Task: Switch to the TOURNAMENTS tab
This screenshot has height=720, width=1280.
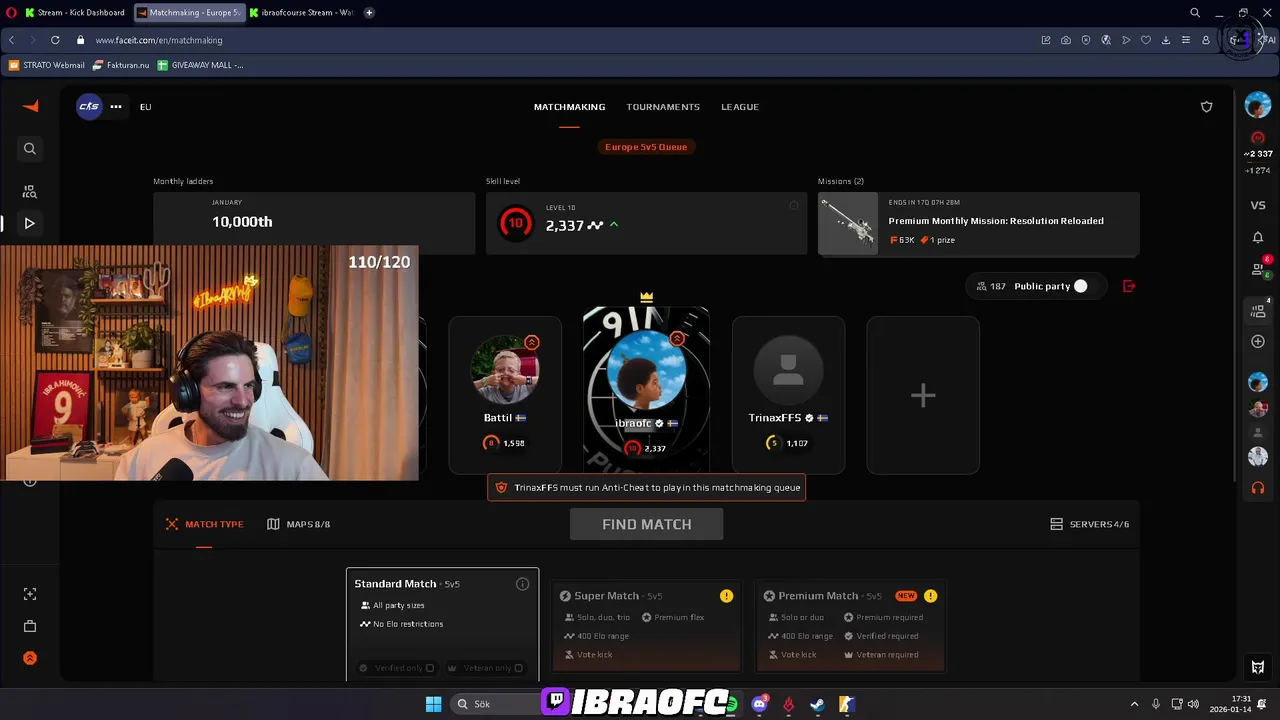Action: 663,107
